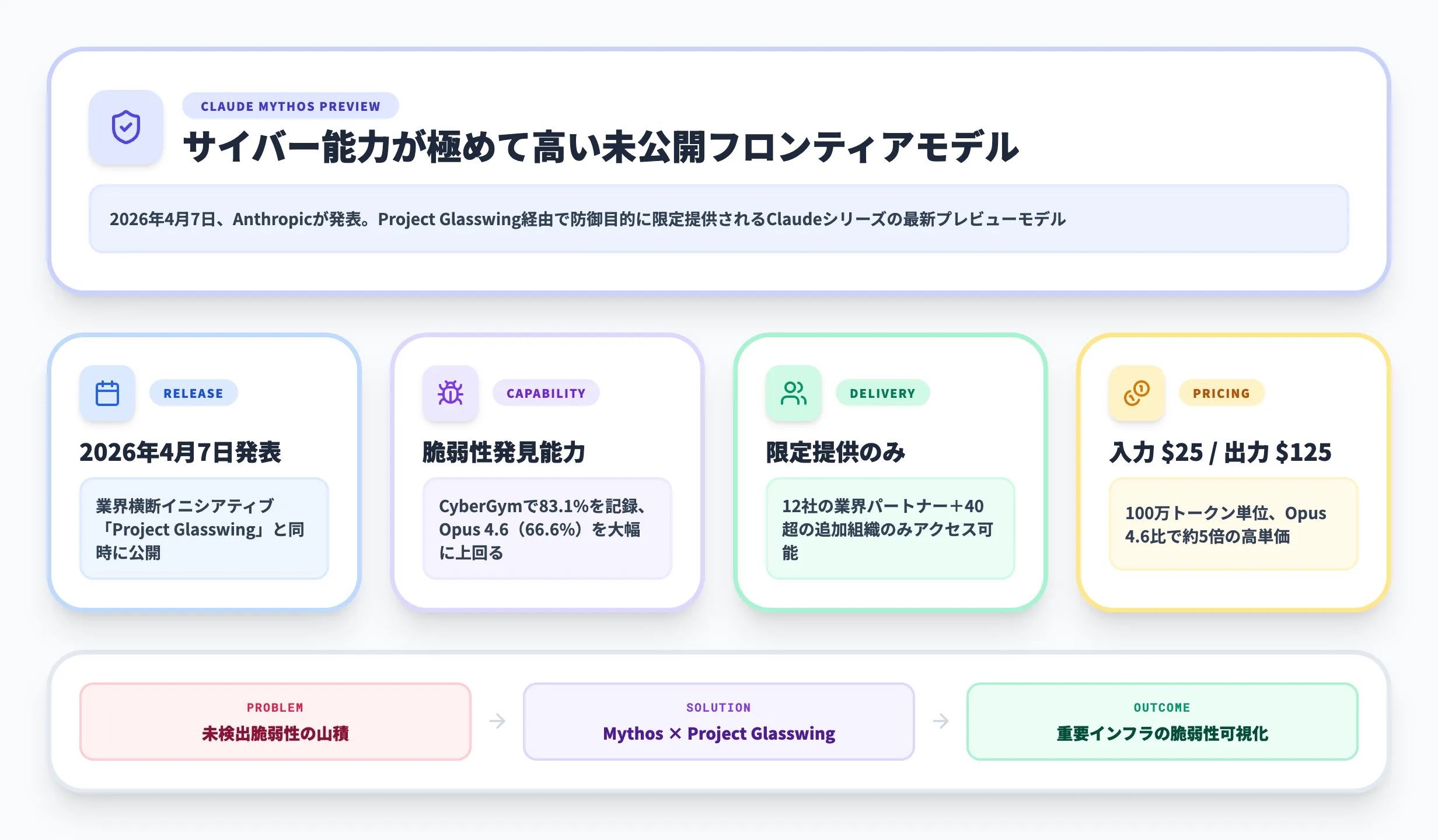
Task: Click the arrow between SOLUTION and OUTCOME
Action: (941, 722)
